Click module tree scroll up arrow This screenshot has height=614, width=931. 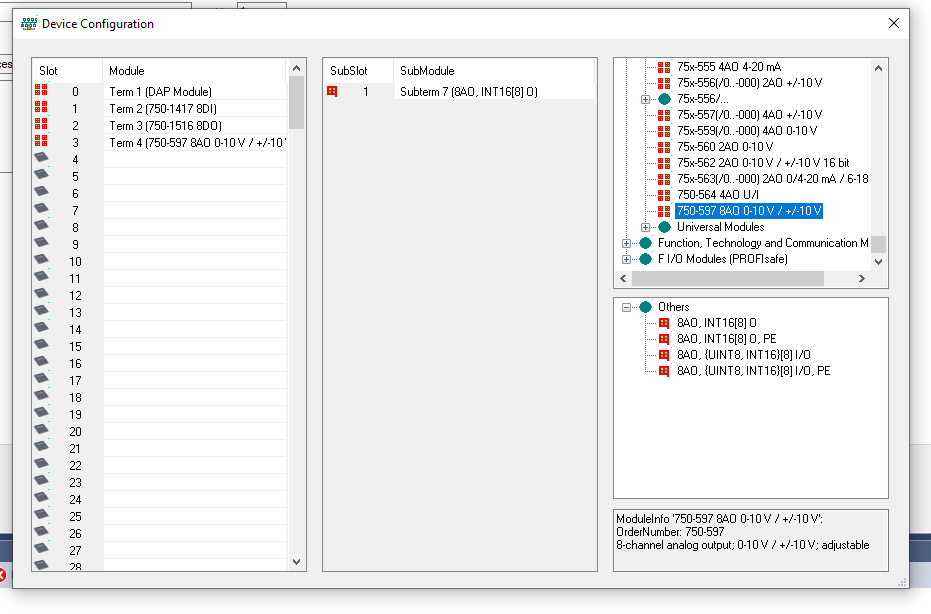click(x=879, y=68)
